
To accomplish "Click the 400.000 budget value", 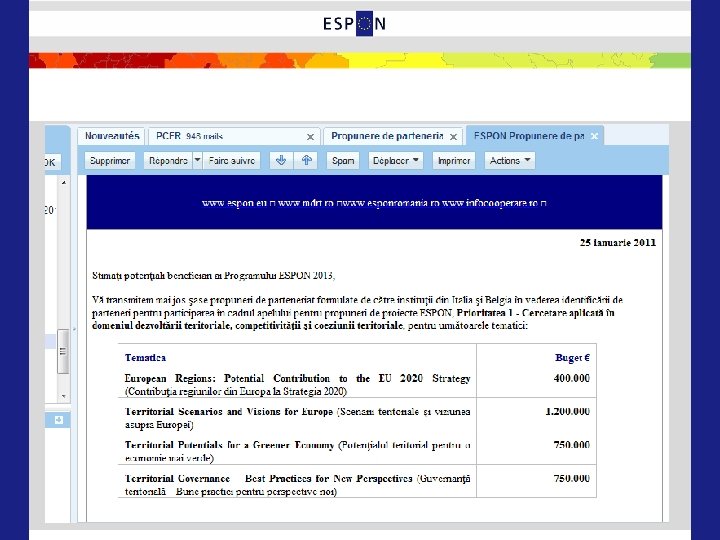I will tap(572, 378).
